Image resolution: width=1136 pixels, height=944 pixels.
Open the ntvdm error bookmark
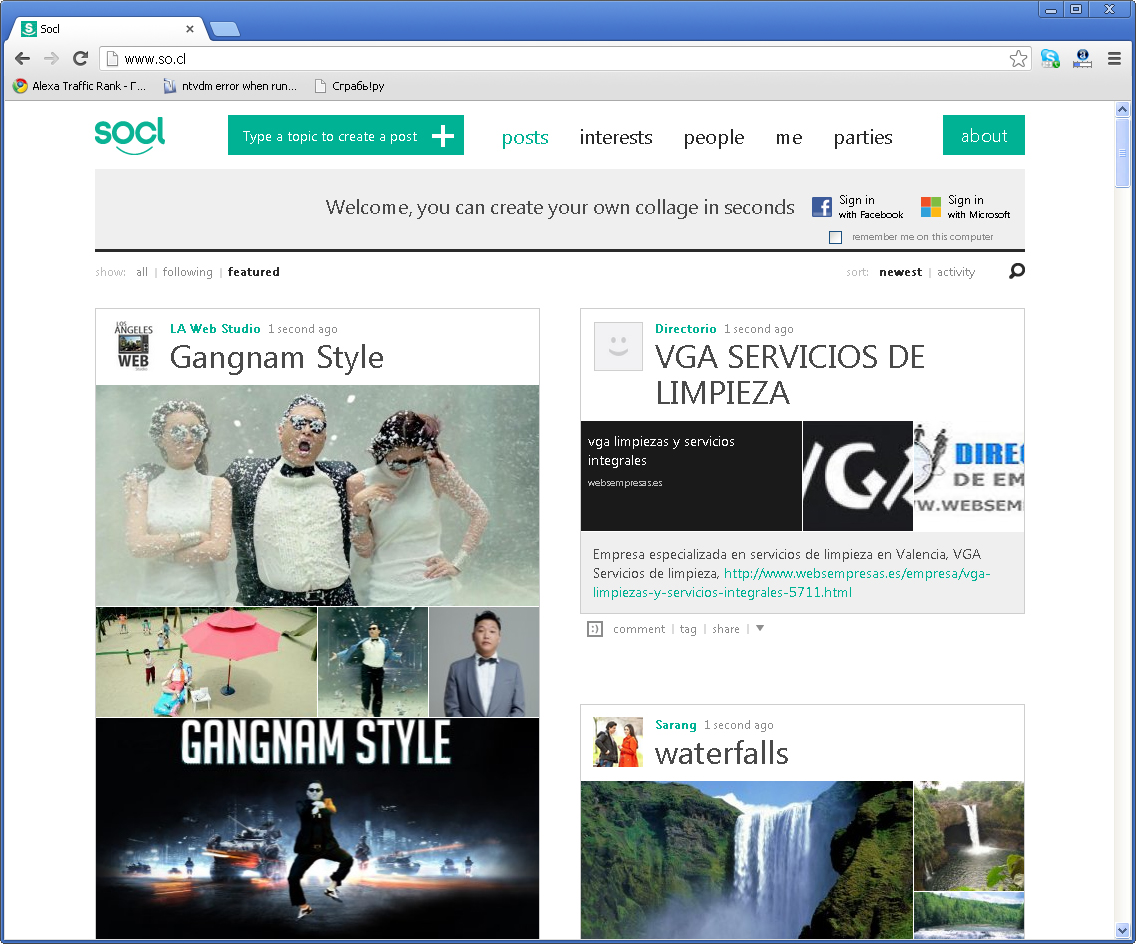click(x=230, y=86)
